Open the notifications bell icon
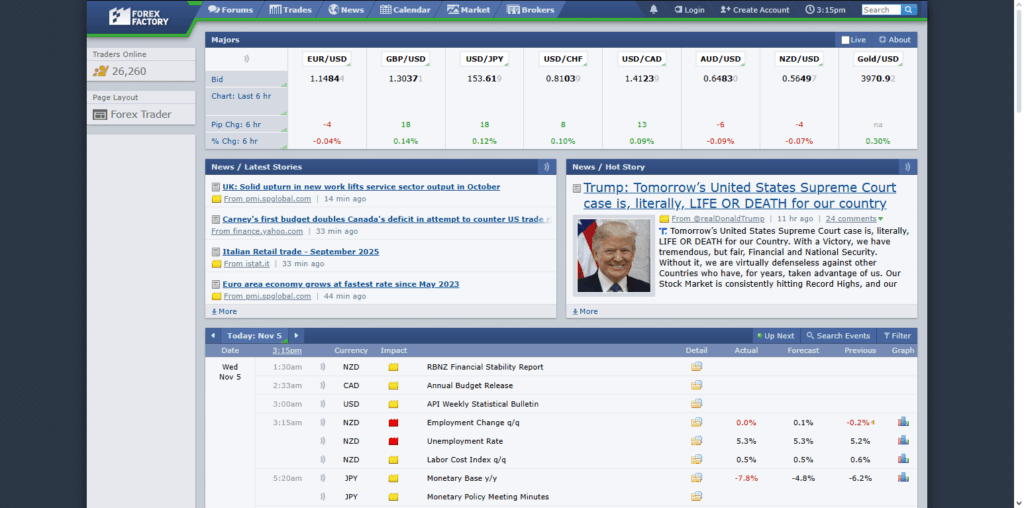The width and height of the screenshot is (1024, 508). 654,10
